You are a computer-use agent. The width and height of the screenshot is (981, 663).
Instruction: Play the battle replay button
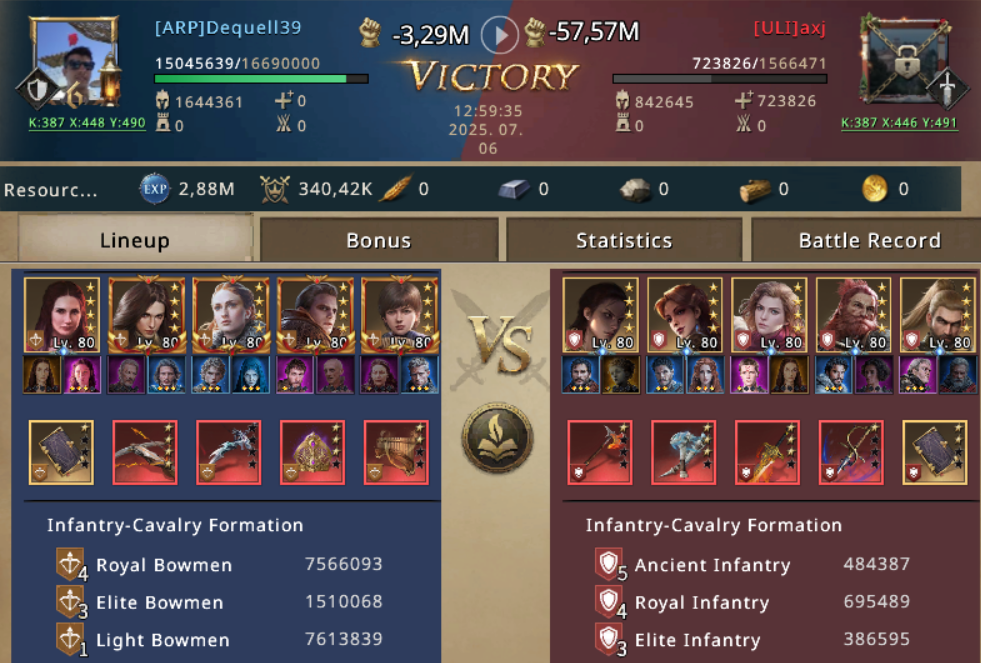pyautogui.click(x=499, y=35)
